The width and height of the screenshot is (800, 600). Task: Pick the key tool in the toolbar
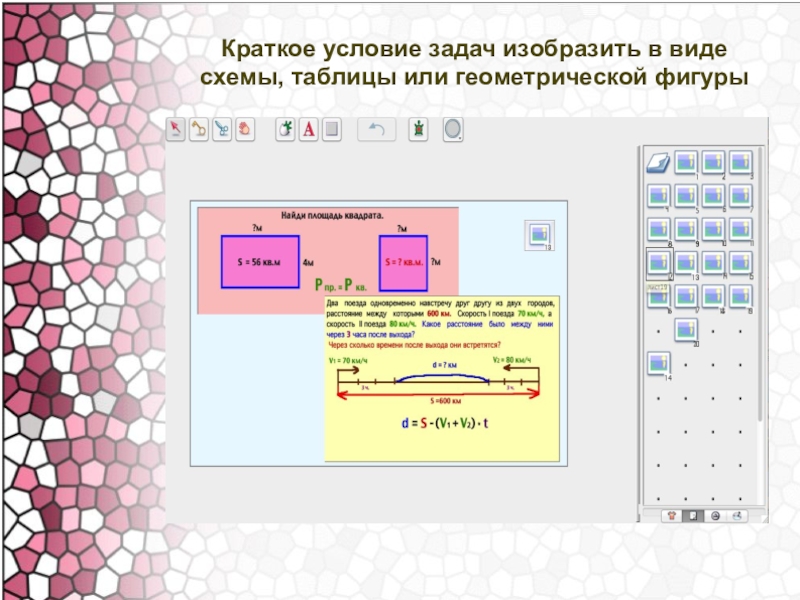[x=198, y=130]
